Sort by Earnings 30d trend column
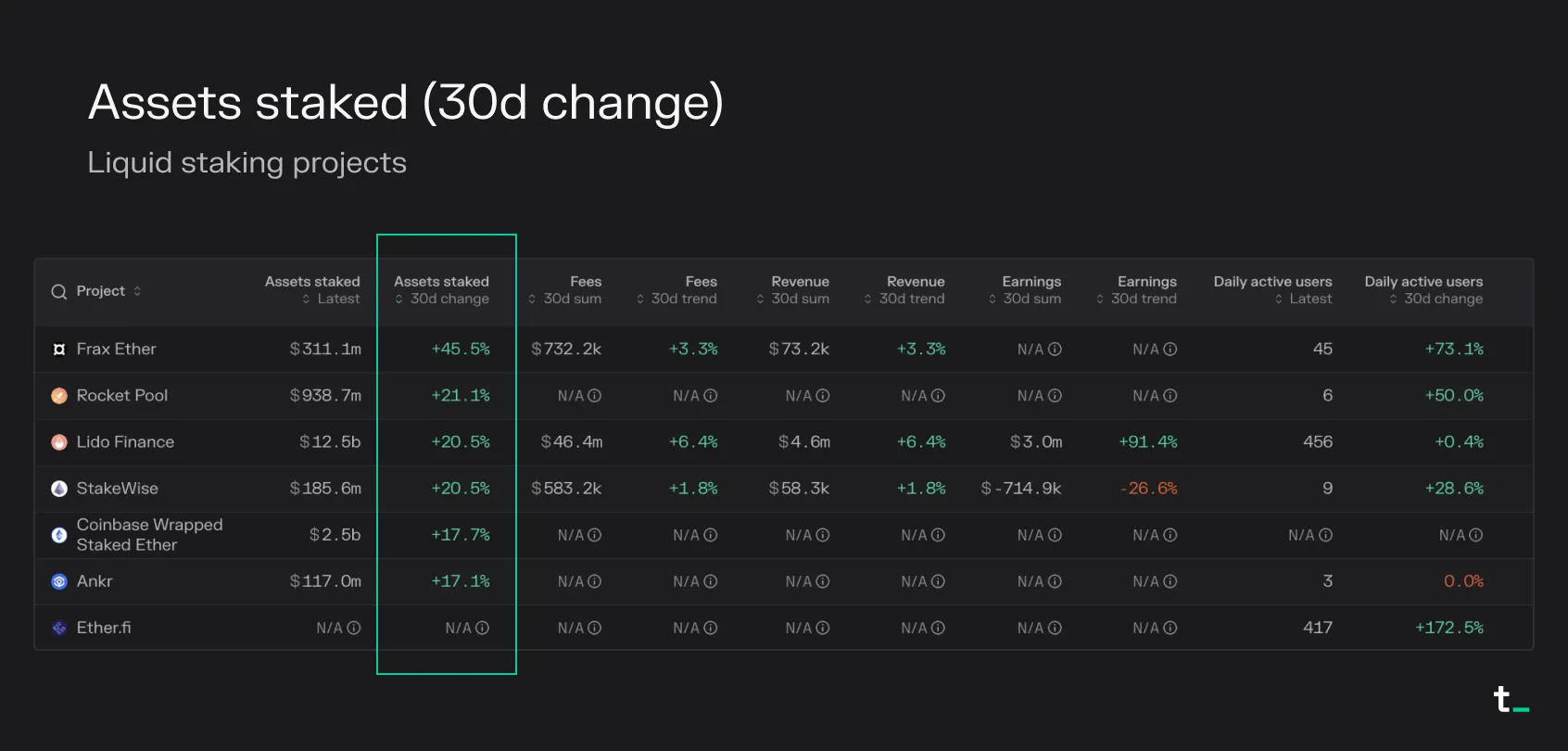This screenshot has height=751, width=1568. pyautogui.click(x=1136, y=290)
